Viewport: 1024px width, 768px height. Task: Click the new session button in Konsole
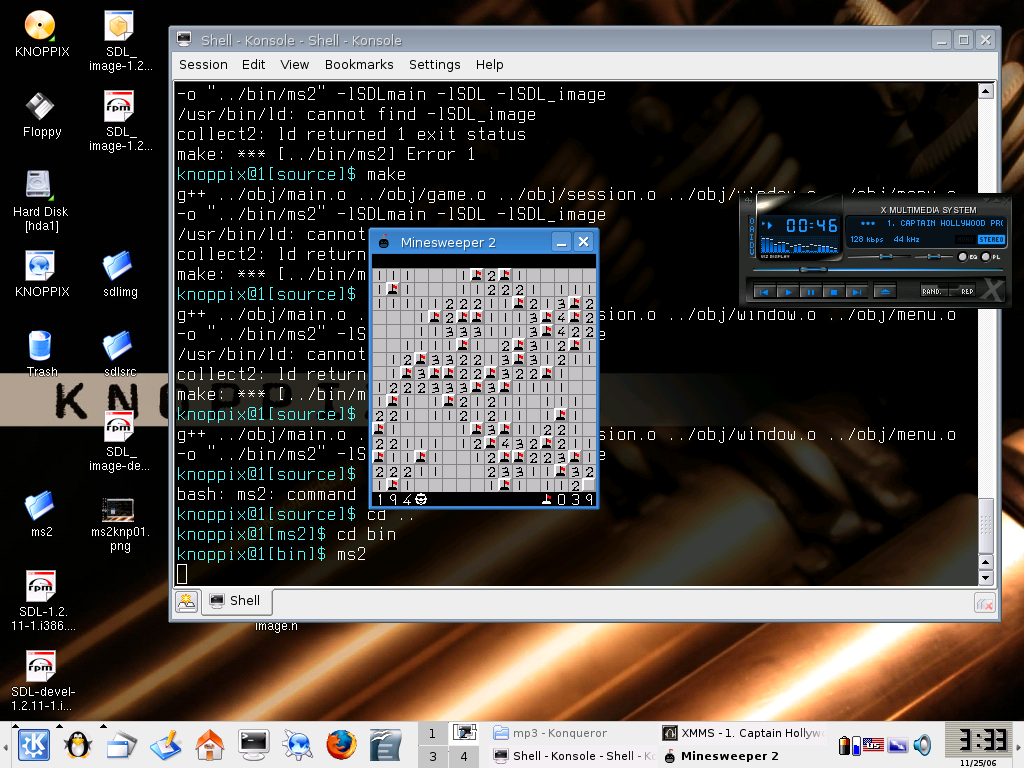(186, 601)
